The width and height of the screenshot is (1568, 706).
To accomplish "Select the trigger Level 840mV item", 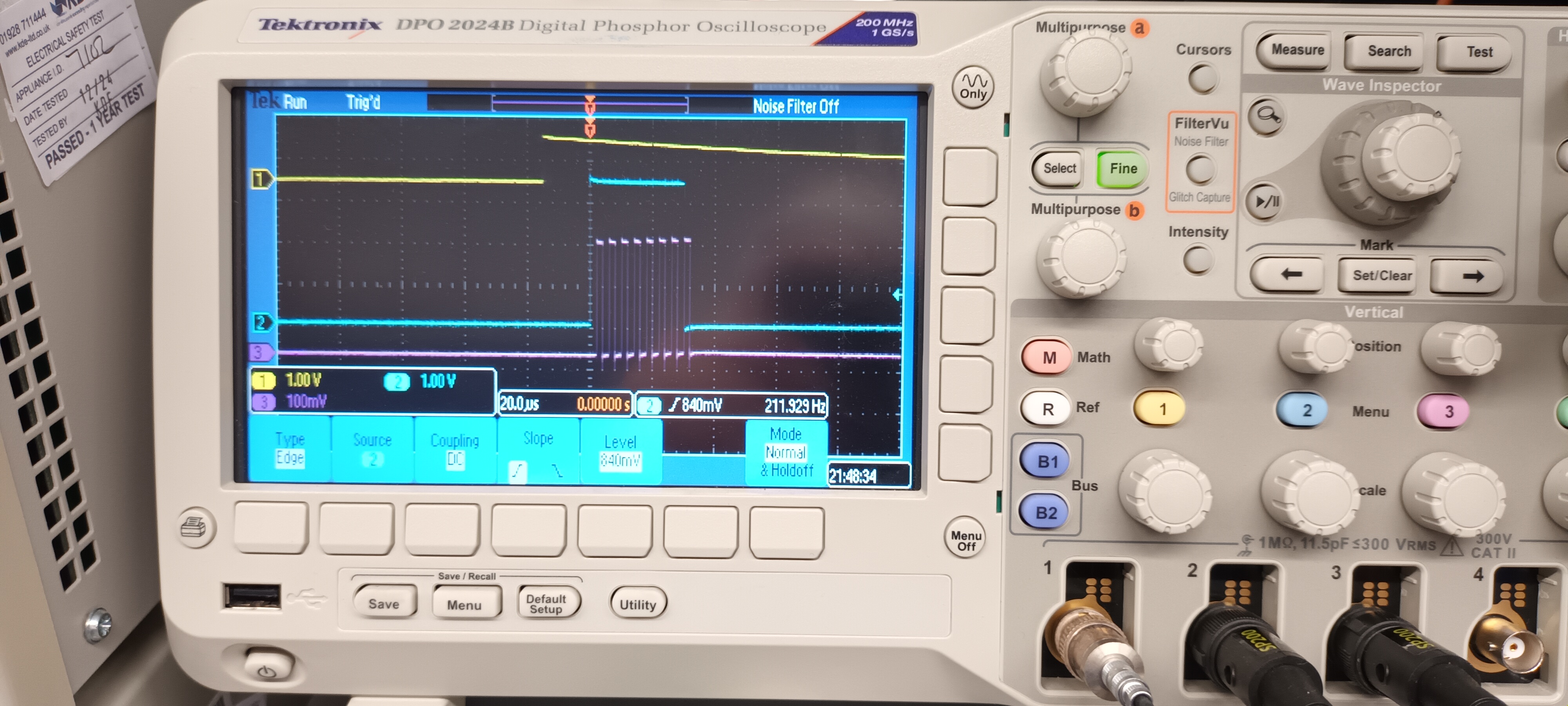I will click(x=620, y=451).
